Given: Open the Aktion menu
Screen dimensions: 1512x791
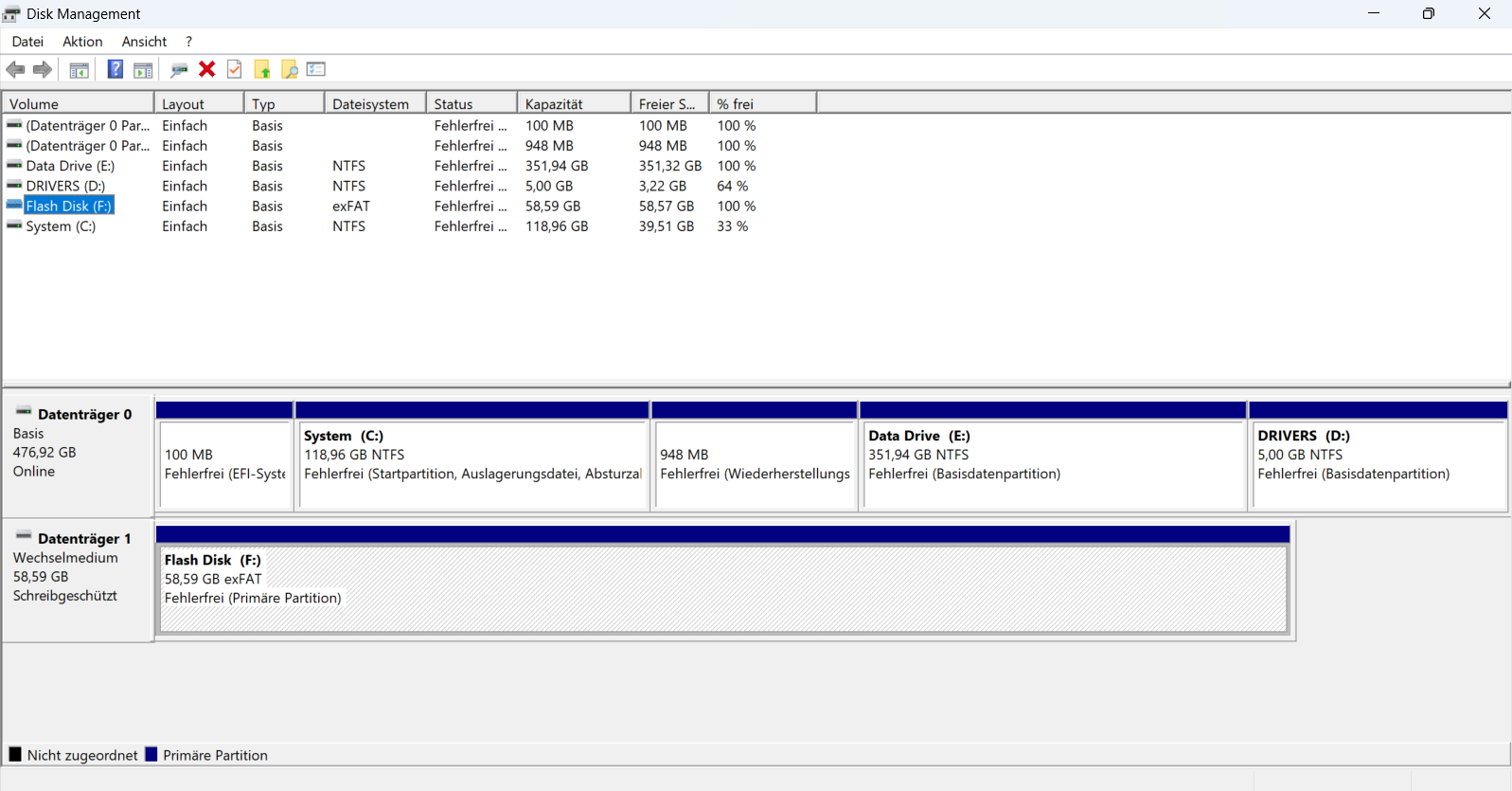Looking at the screenshot, I should (82, 42).
